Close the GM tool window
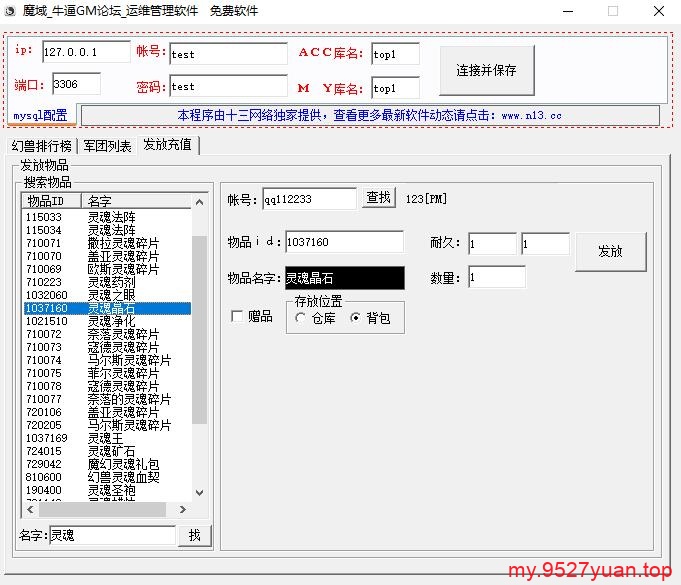 [659, 11]
